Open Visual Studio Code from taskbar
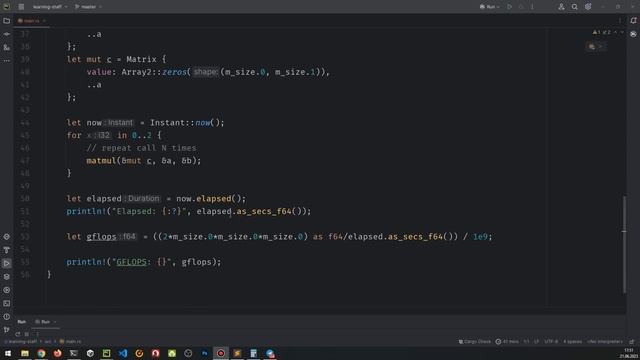 (x=123, y=353)
